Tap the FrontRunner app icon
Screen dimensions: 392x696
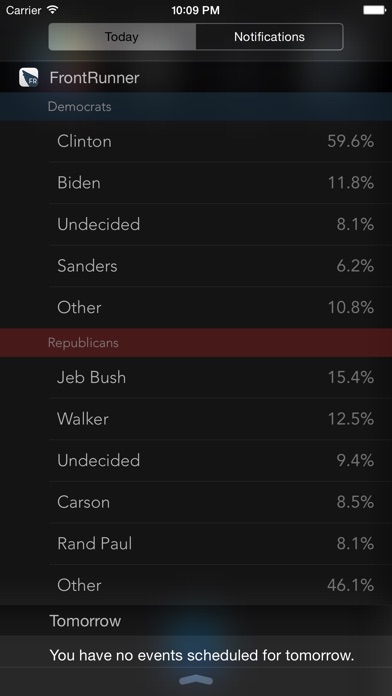click(28, 78)
